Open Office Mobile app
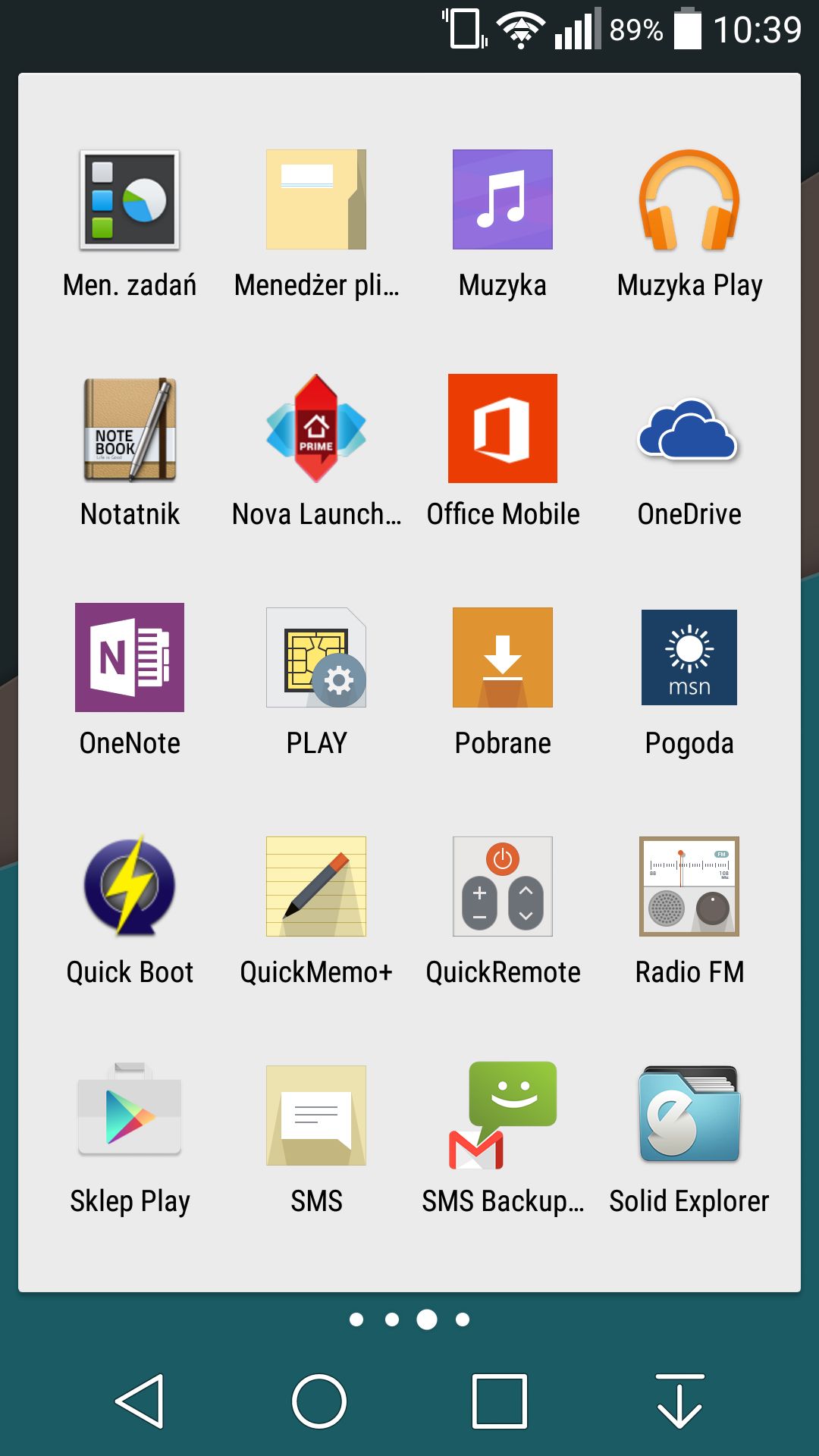 [503, 428]
